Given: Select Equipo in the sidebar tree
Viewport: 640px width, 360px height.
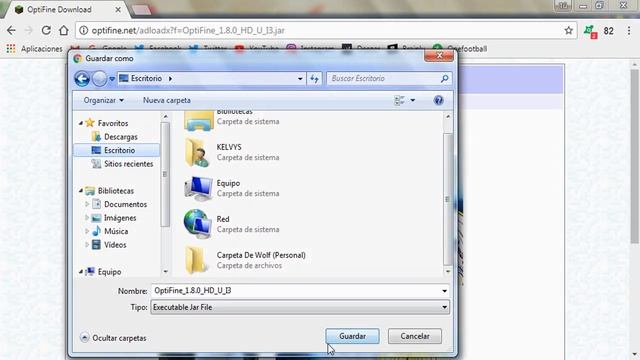Looking at the screenshot, I should pos(109,271).
